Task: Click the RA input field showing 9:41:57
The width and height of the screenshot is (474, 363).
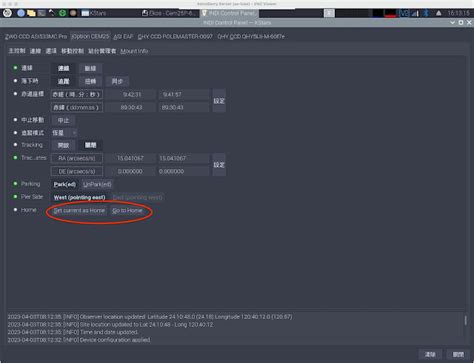Action: pyautogui.click(x=184, y=95)
